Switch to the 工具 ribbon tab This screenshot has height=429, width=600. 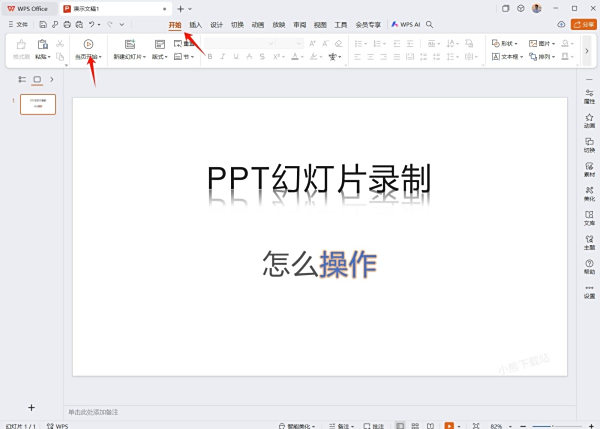click(x=341, y=25)
